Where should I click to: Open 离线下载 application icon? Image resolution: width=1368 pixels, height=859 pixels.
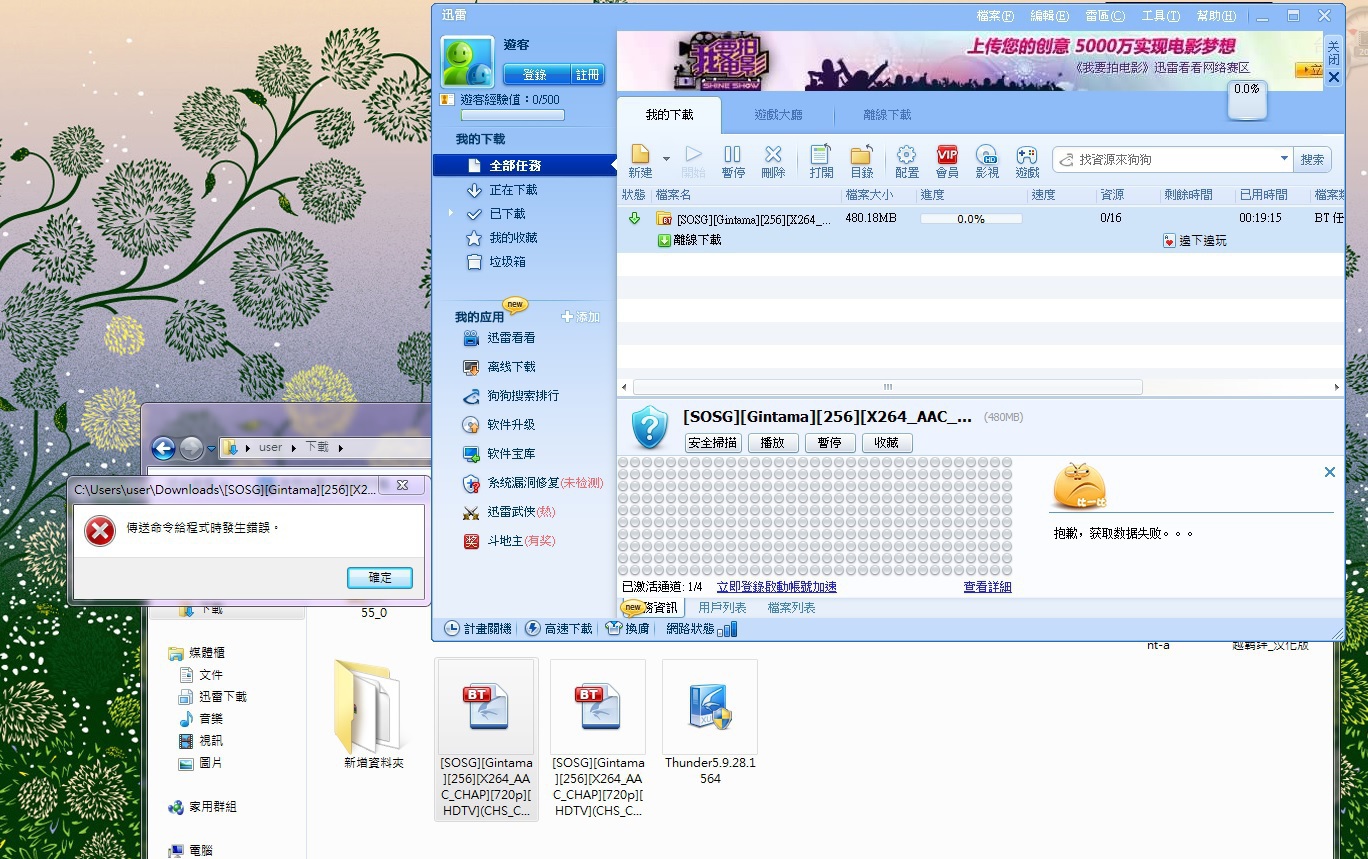point(471,367)
